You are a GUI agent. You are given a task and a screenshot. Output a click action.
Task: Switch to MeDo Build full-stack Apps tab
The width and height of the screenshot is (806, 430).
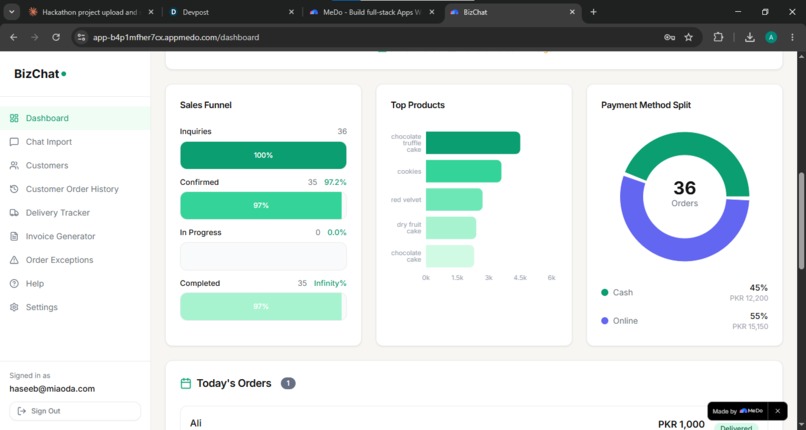pyautogui.click(x=371, y=12)
